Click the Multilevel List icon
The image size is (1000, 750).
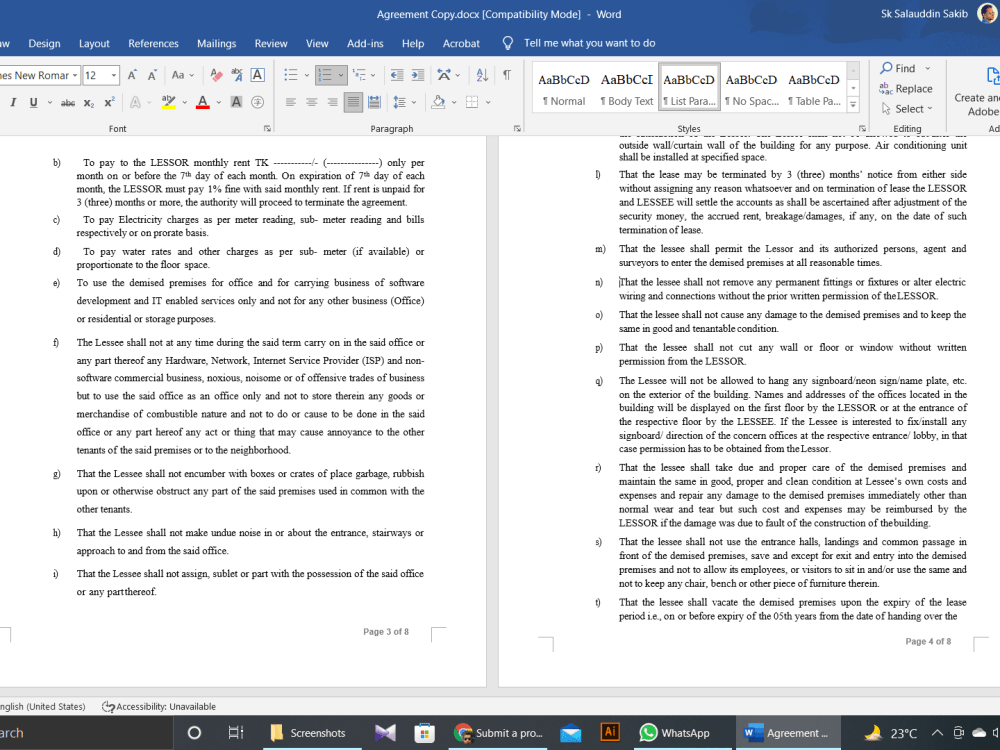(x=360, y=75)
